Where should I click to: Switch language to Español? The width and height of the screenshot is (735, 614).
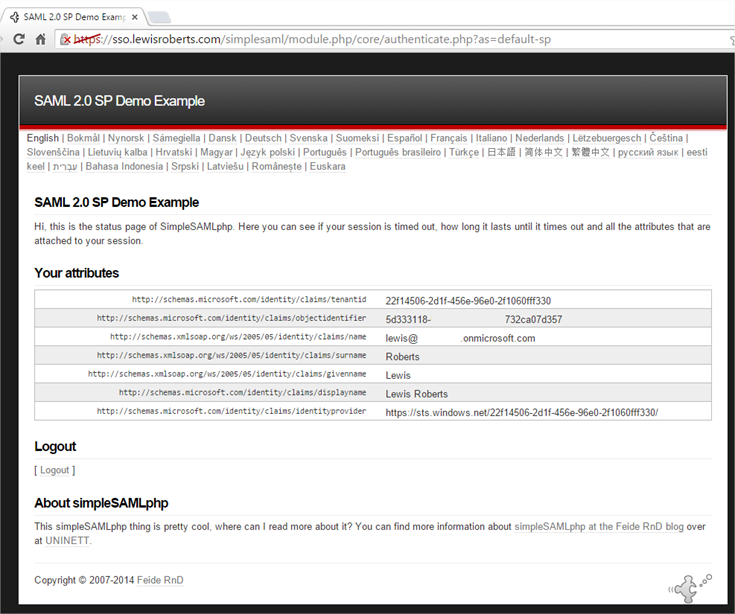coord(405,138)
